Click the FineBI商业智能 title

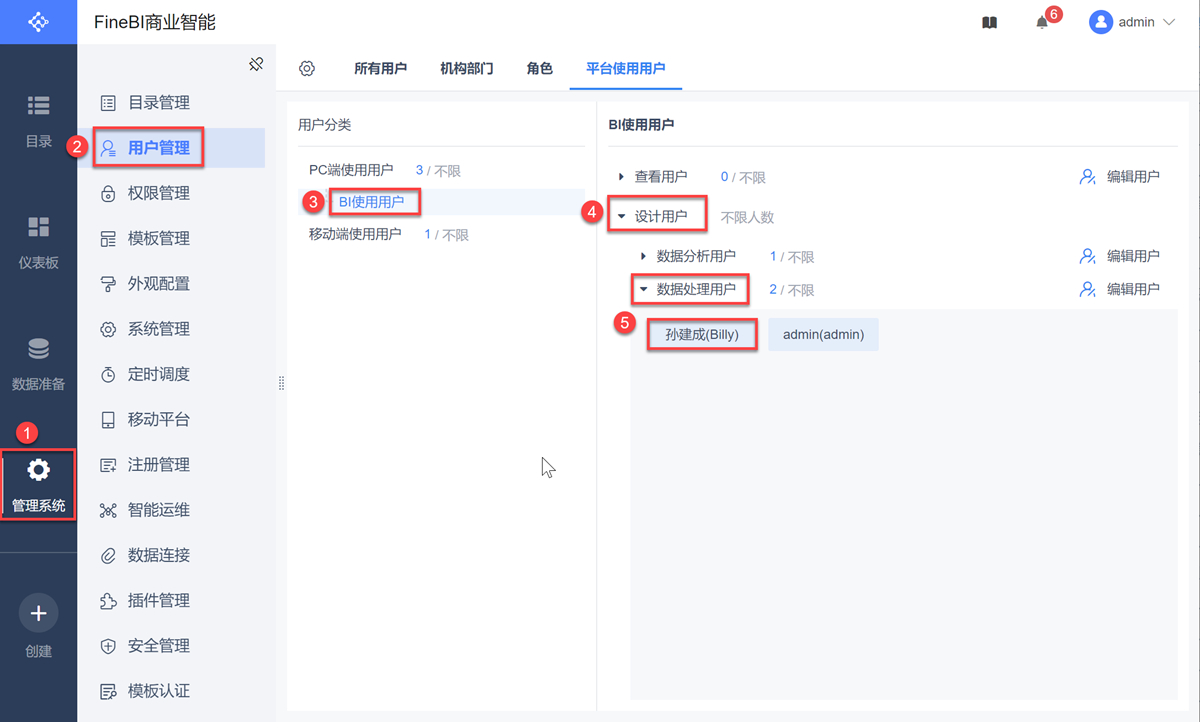pyautogui.click(x=155, y=22)
